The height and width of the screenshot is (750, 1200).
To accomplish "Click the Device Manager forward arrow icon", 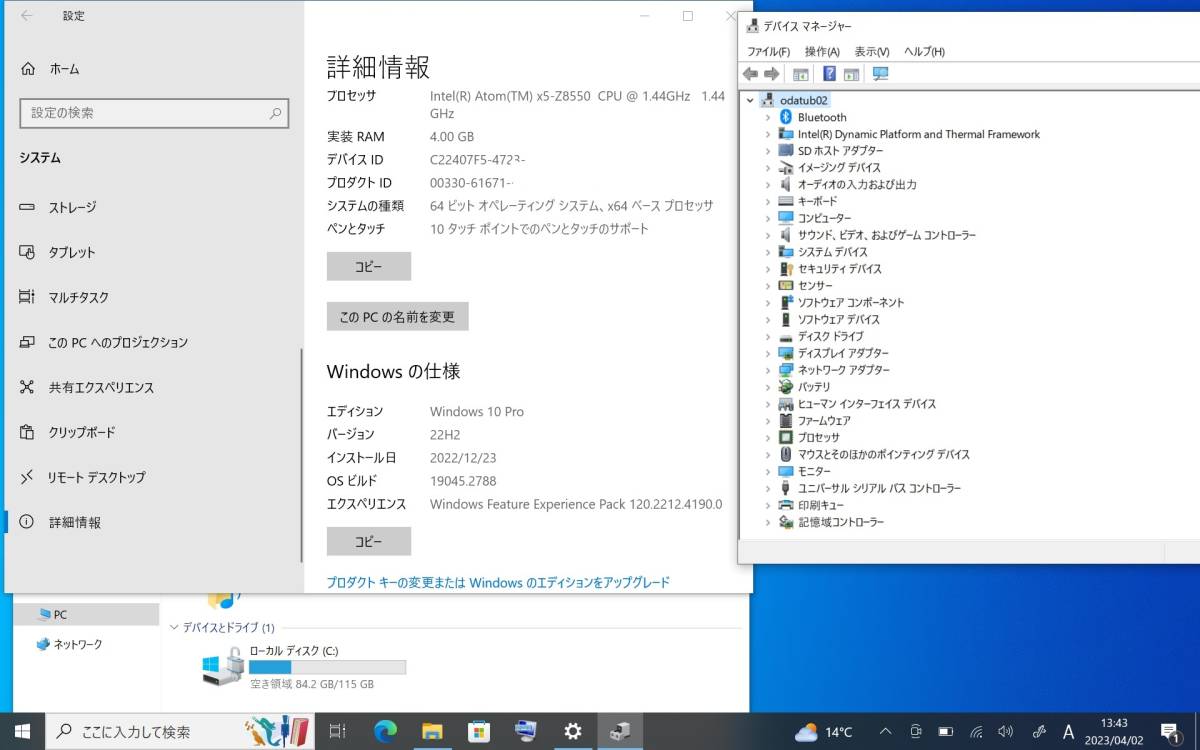I will coord(771,74).
